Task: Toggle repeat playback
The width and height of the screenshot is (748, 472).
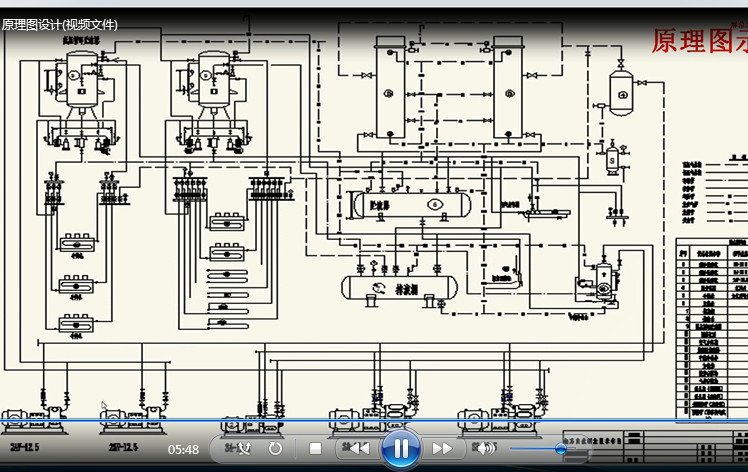Action: (275, 449)
